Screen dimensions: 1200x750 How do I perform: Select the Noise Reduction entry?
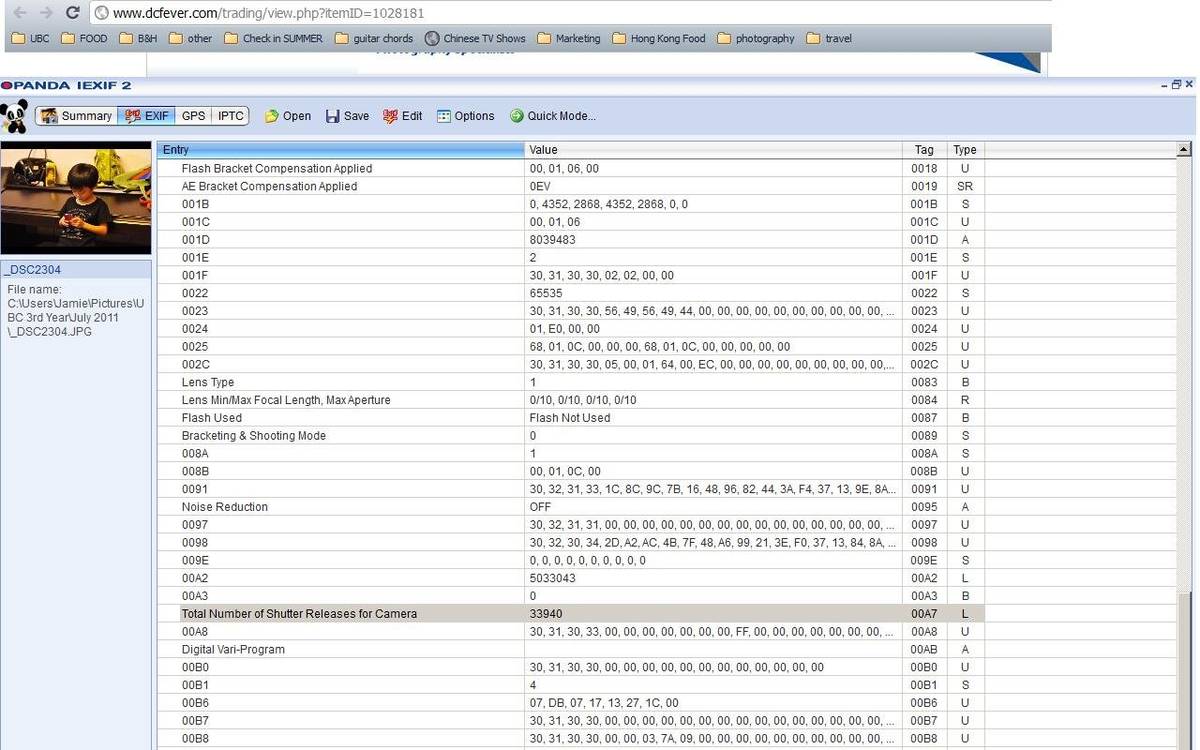pos(225,507)
